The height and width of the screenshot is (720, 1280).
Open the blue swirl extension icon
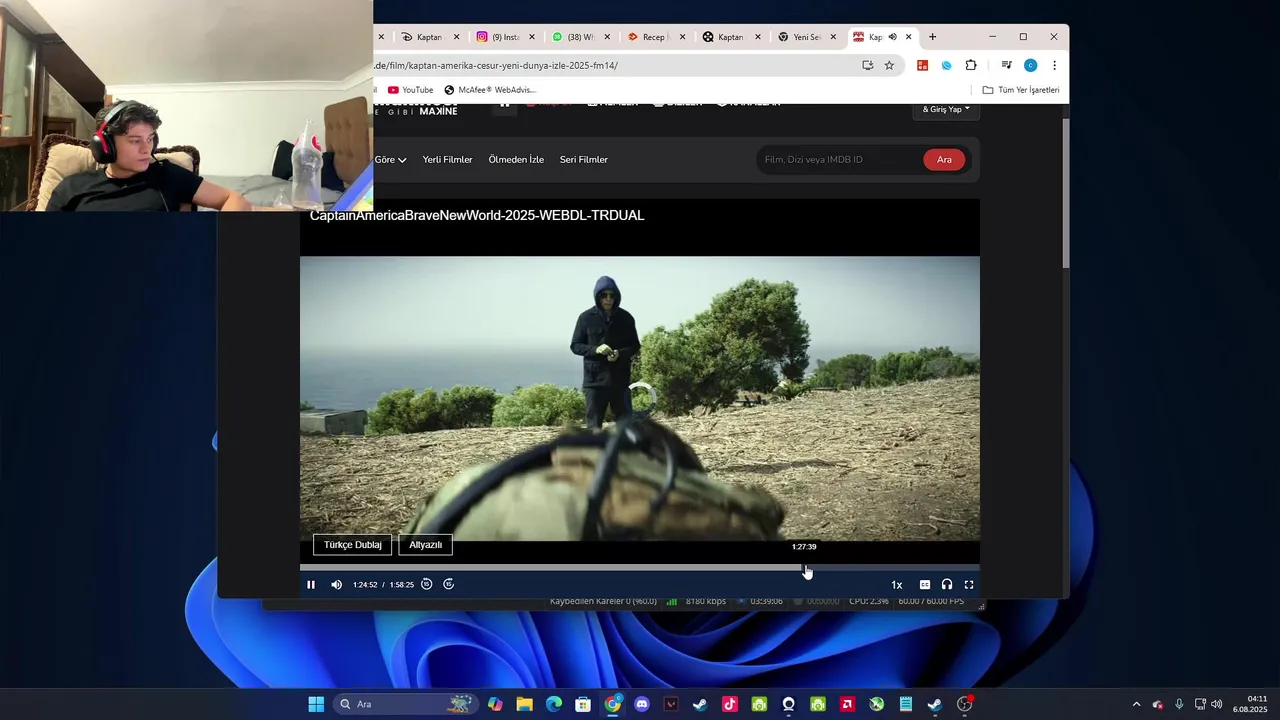[x=947, y=65]
